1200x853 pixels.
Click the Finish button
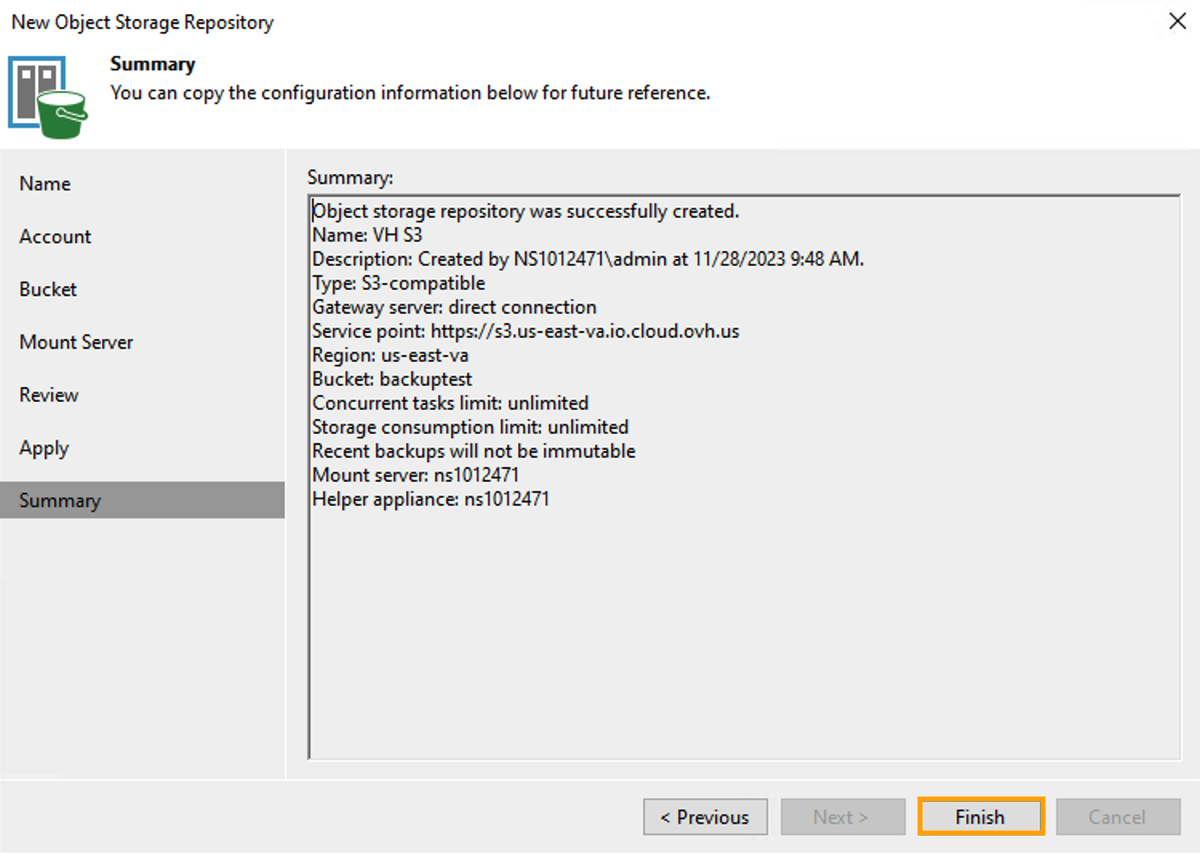click(x=980, y=816)
